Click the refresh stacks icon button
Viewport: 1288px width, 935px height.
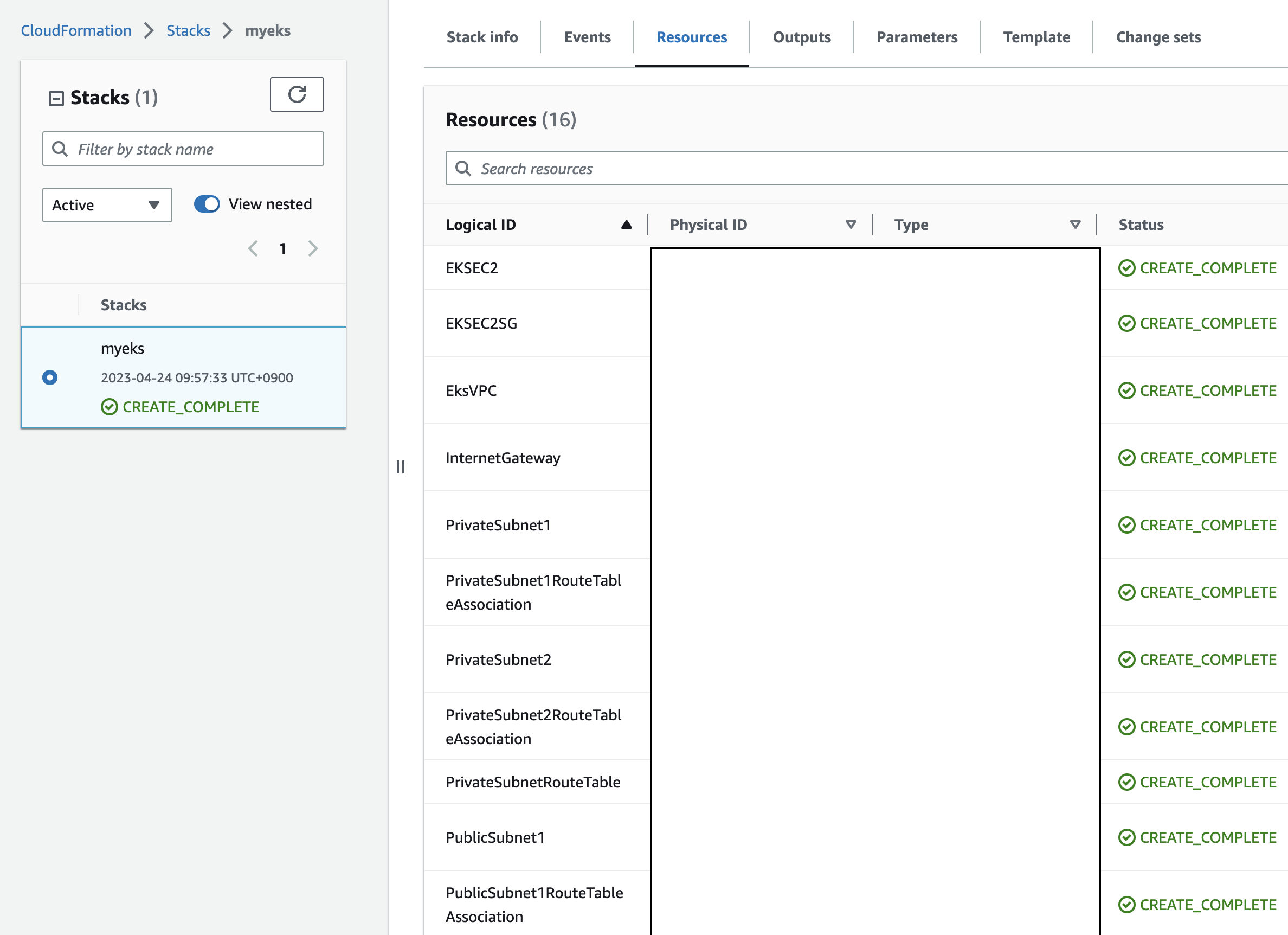click(297, 94)
